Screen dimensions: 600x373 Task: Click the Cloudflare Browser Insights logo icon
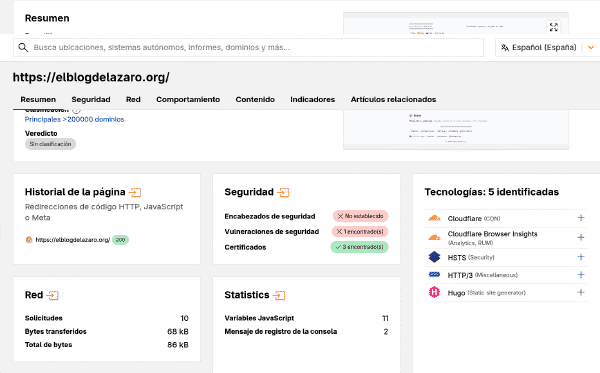click(434, 238)
